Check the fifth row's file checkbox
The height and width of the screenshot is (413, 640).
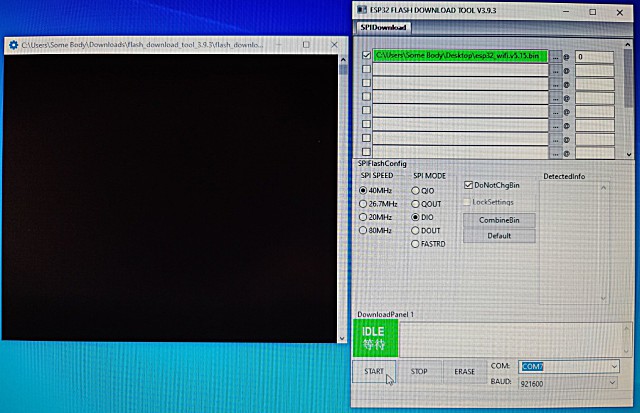[366, 110]
